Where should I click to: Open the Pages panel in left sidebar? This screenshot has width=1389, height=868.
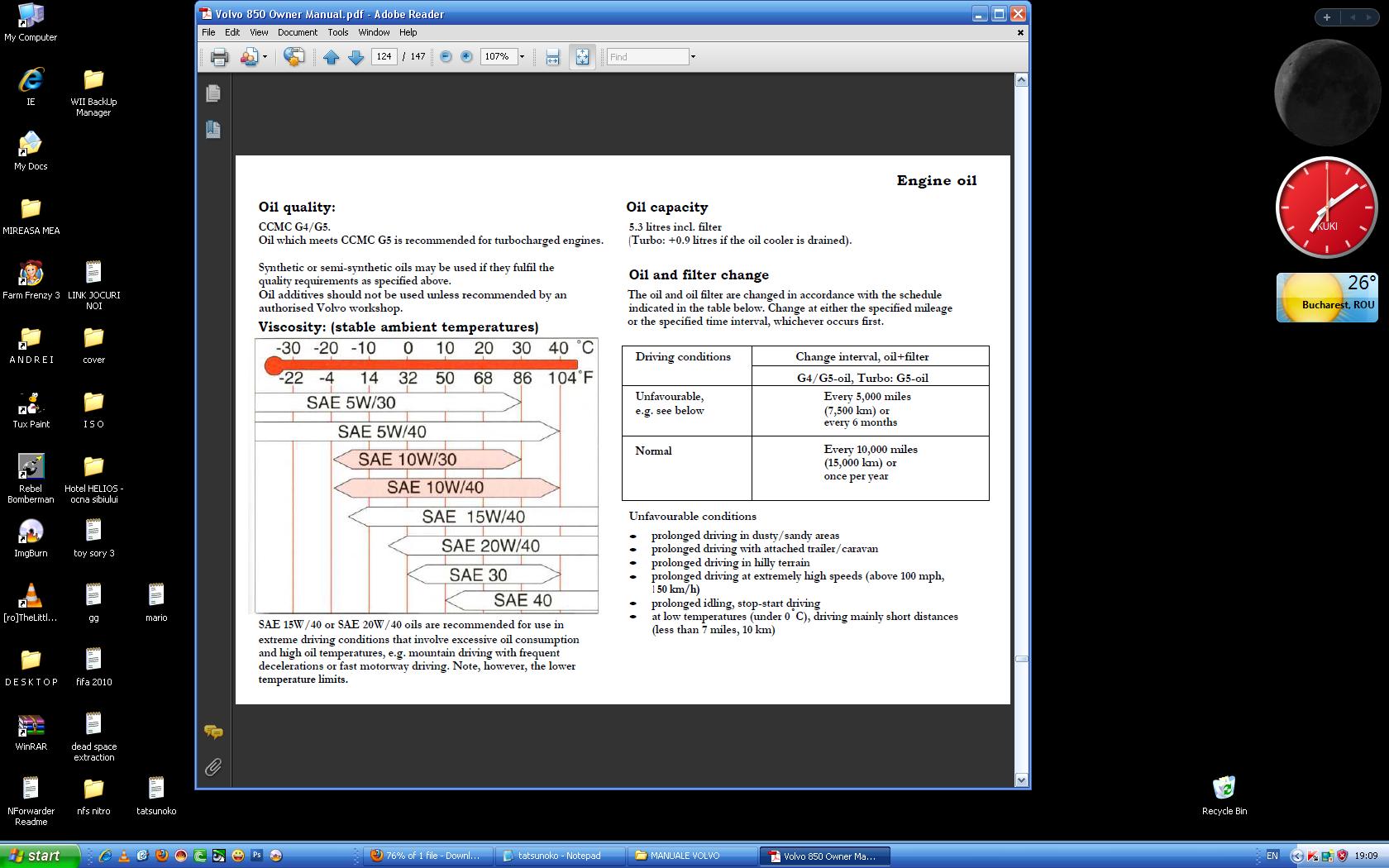point(213,93)
